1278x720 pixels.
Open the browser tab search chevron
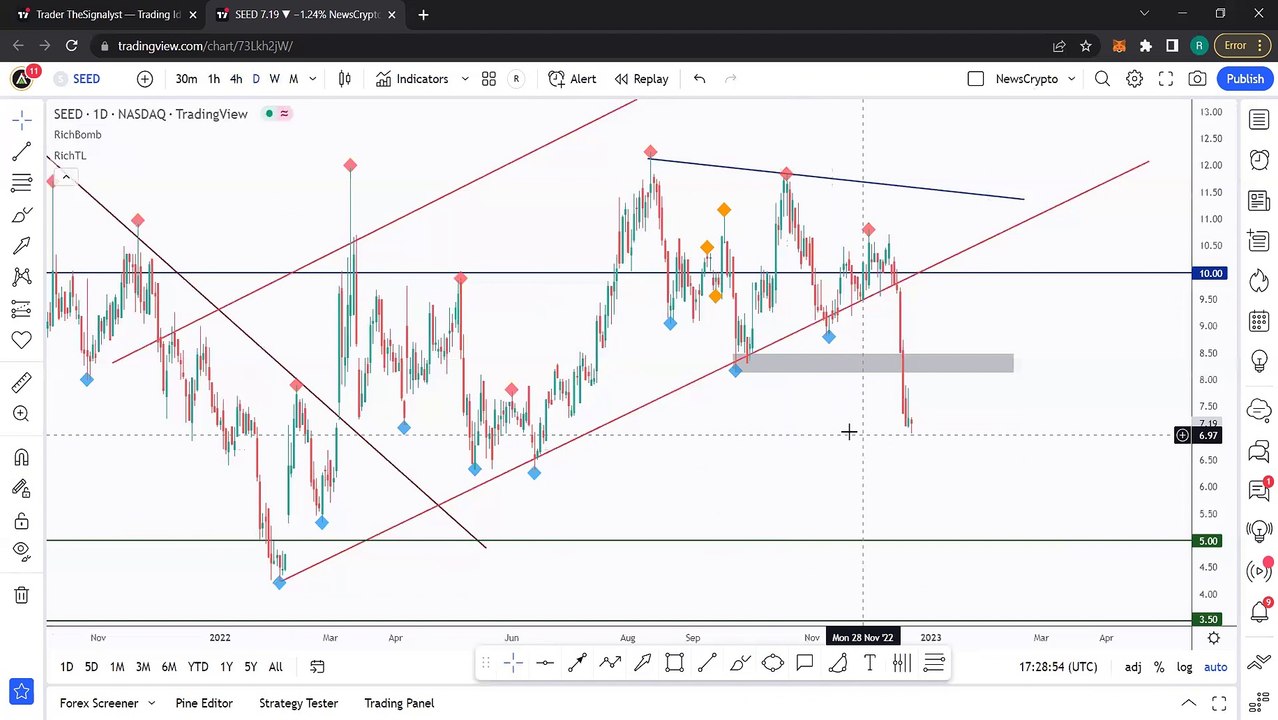(x=1144, y=14)
